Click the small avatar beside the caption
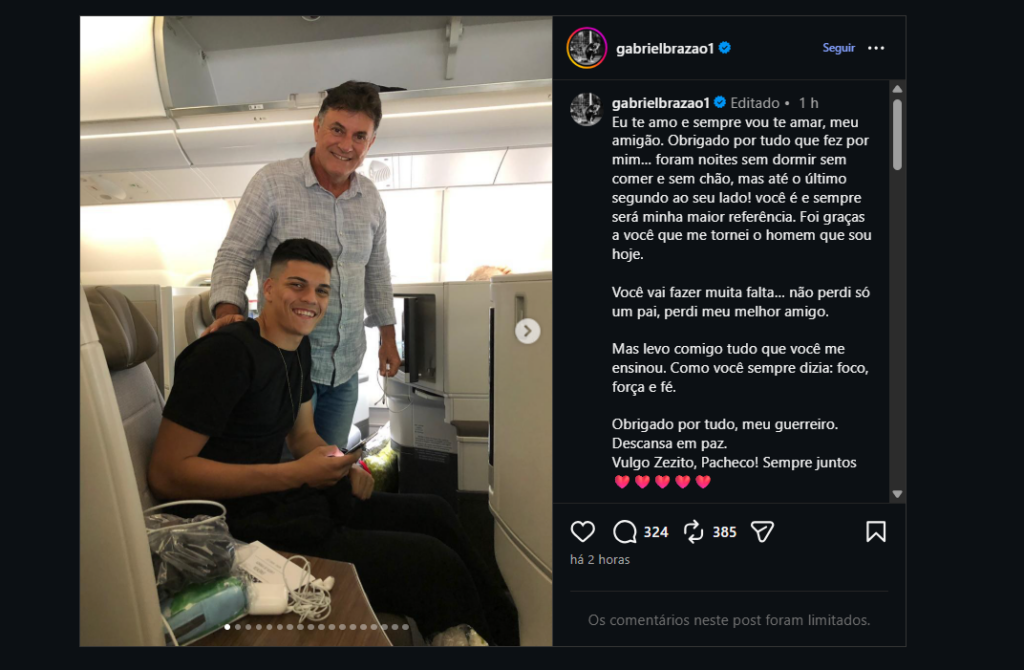Screen dimensions: 1024x670 [x=586, y=109]
